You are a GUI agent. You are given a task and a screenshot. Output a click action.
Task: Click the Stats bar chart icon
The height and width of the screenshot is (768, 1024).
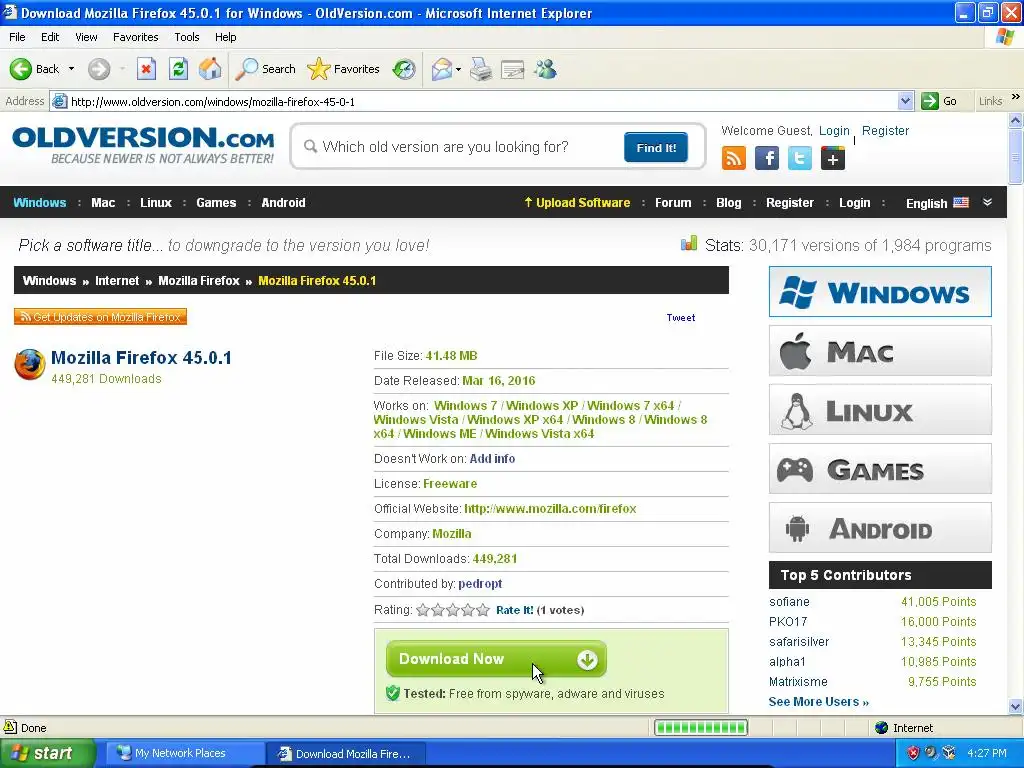[x=689, y=244]
